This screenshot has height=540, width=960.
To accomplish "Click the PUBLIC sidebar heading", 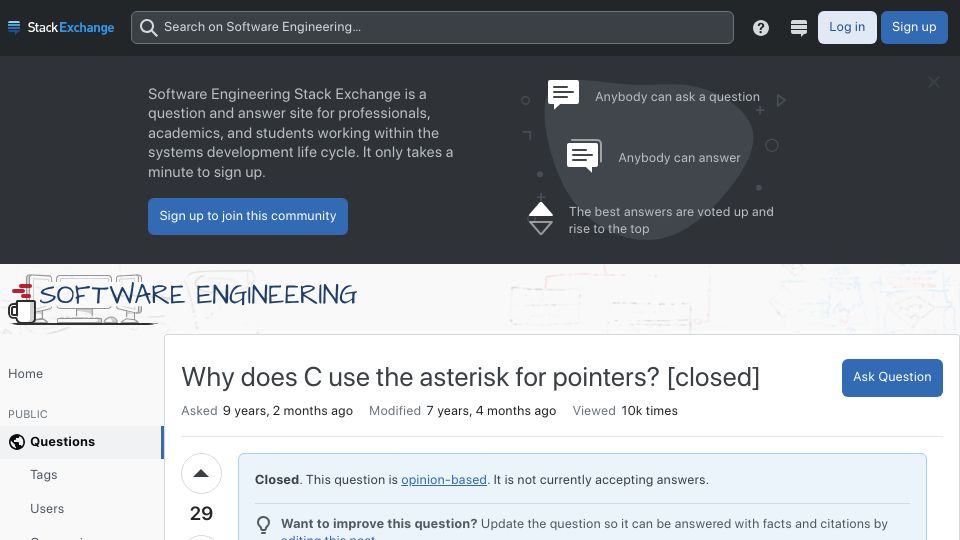I will pyautogui.click(x=28, y=414).
